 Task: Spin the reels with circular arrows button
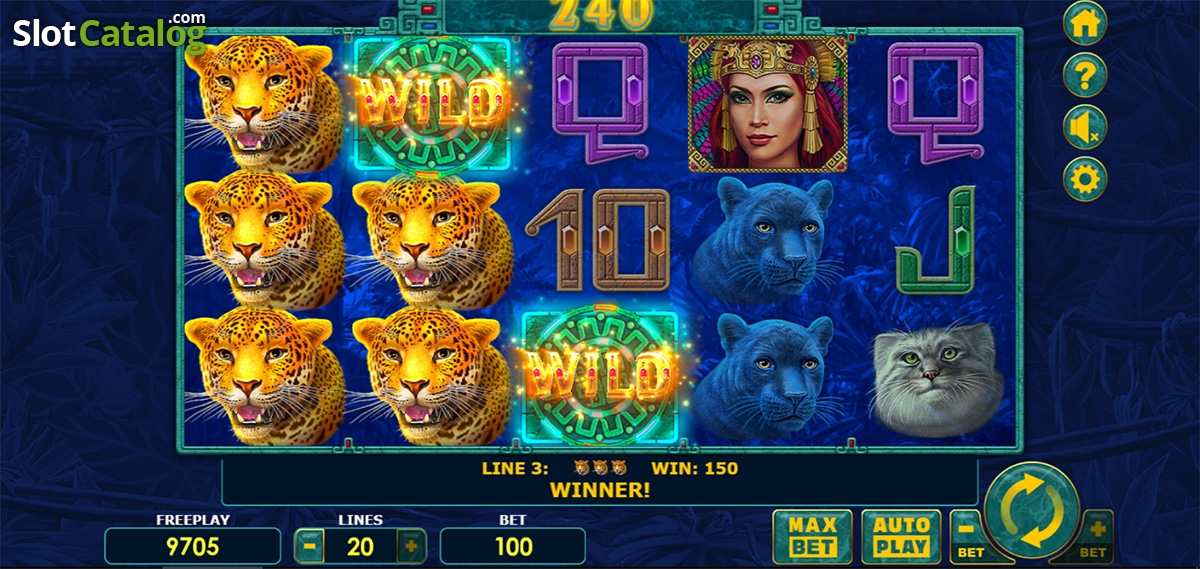(x=1032, y=511)
